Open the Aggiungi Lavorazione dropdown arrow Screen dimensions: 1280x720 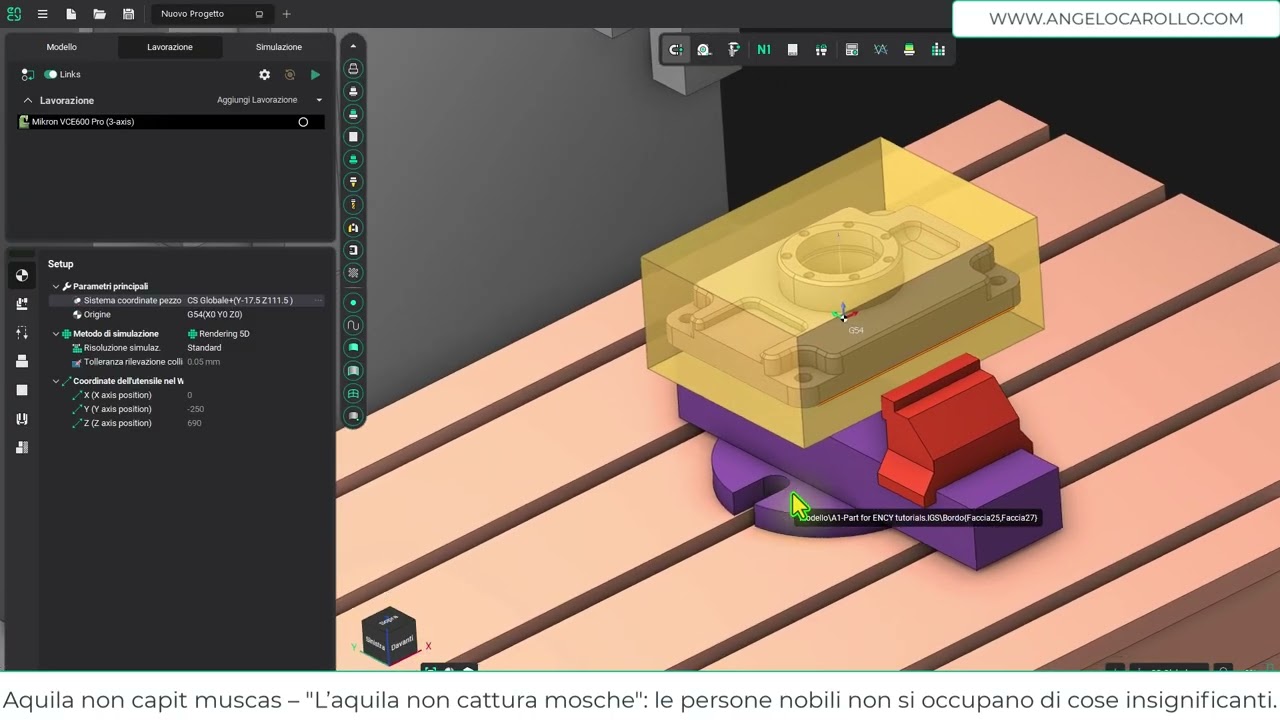(319, 100)
